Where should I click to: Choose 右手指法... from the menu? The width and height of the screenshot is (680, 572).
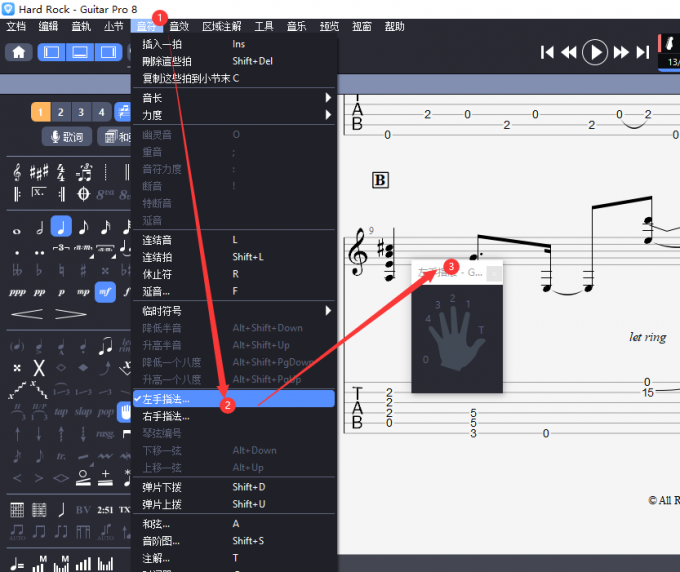pyautogui.click(x=166, y=416)
